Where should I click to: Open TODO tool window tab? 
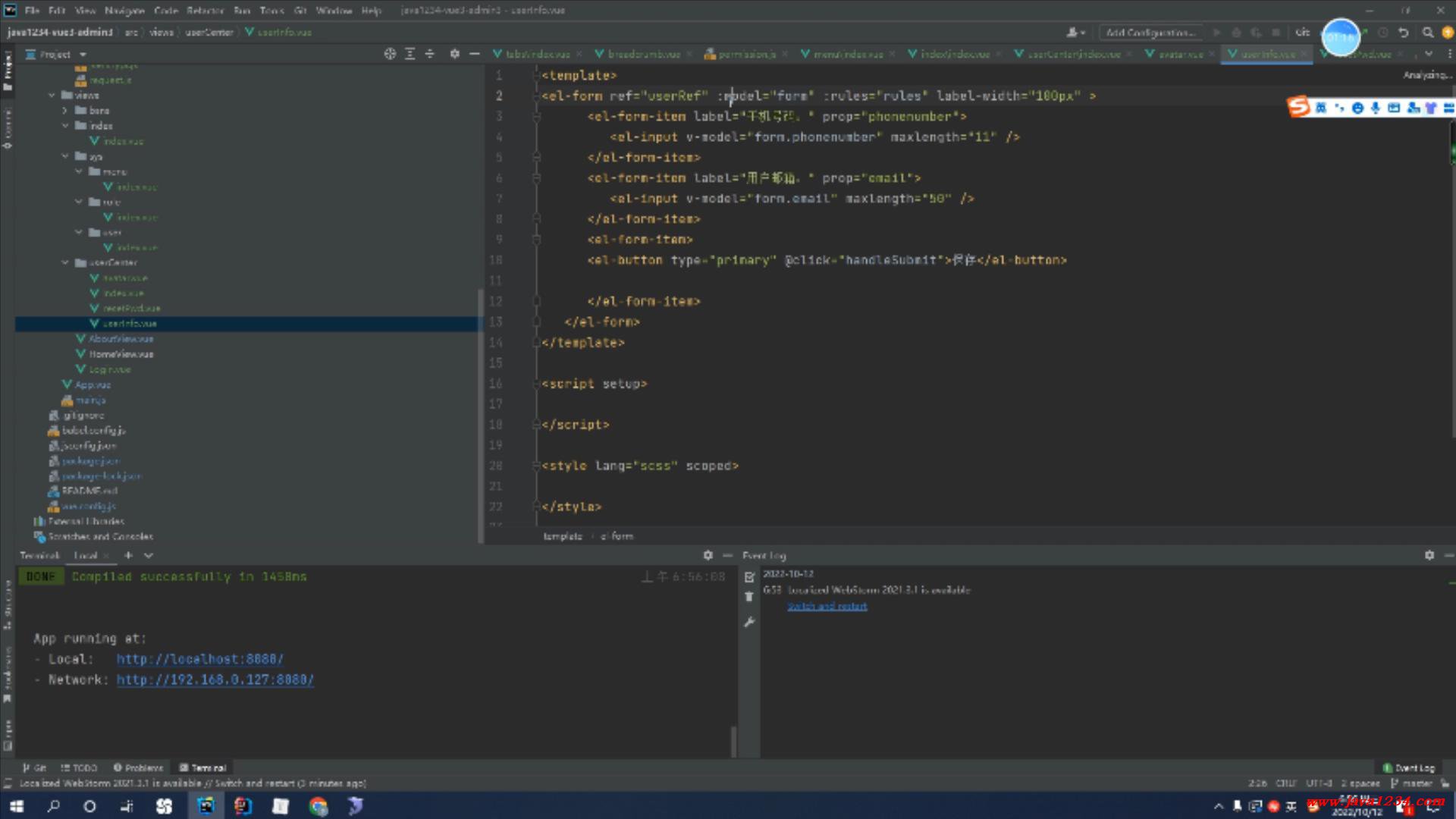(79, 767)
